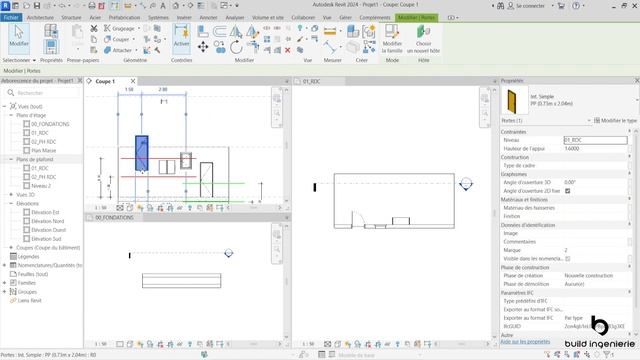
Task: Click Se connecter sign-in button
Action: point(526,6)
